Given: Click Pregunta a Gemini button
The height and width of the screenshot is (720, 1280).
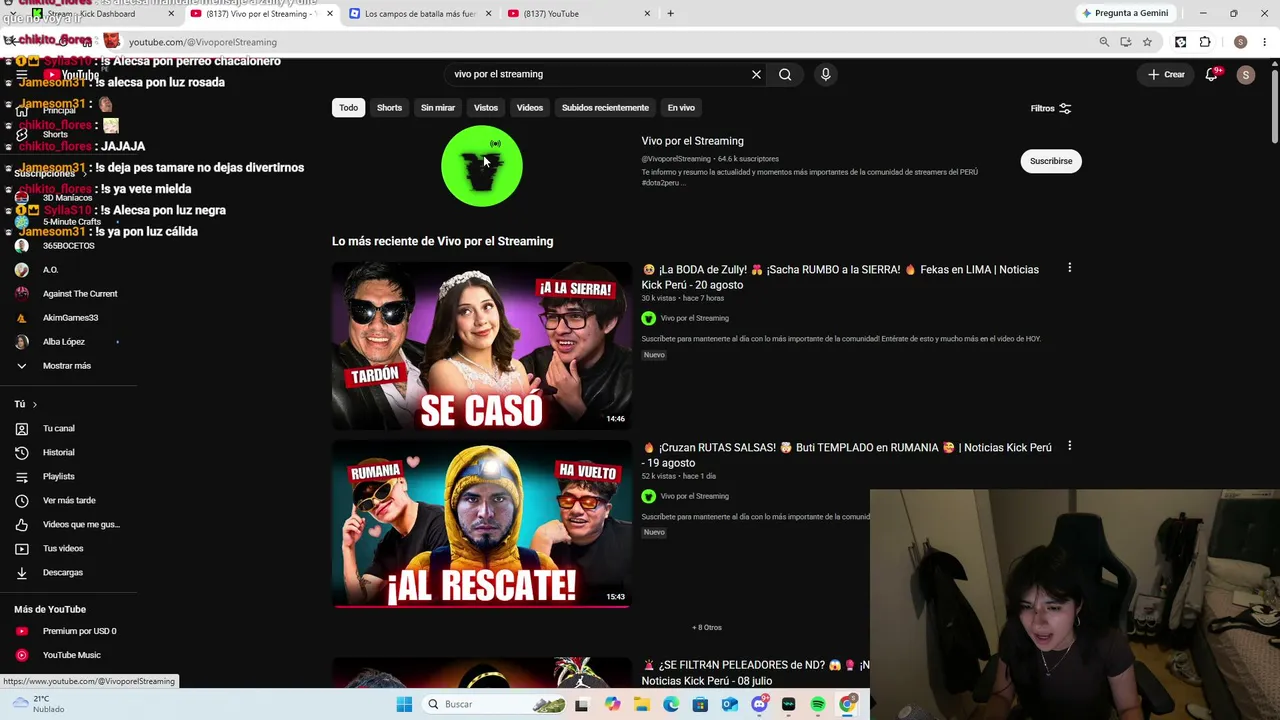Looking at the screenshot, I should coord(1125,14).
